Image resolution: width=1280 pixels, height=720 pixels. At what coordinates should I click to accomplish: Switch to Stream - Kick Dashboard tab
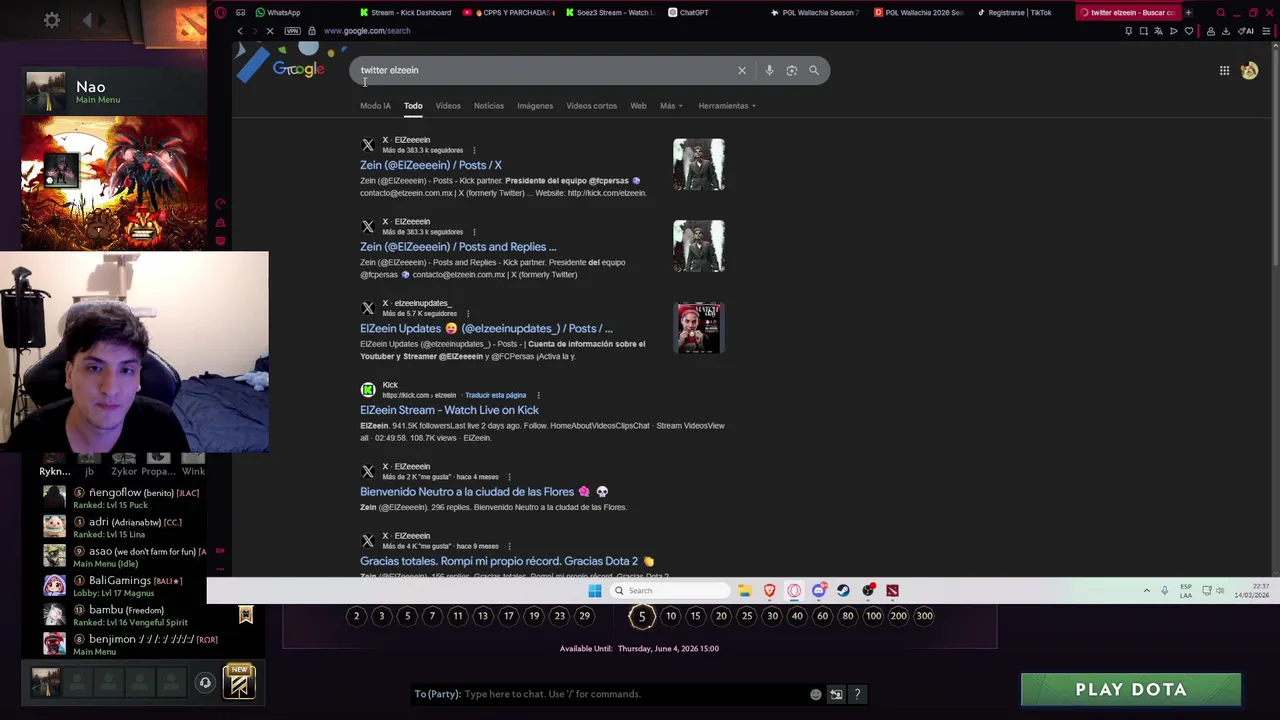405,13
